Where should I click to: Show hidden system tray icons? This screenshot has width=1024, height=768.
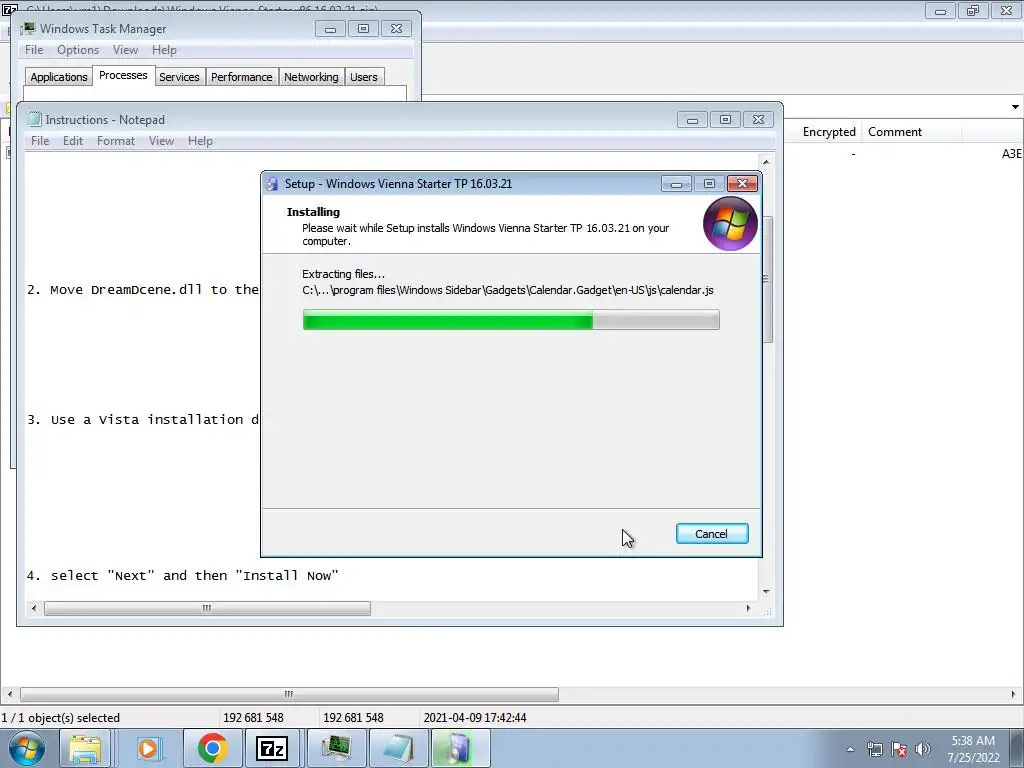[x=850, y=749]
